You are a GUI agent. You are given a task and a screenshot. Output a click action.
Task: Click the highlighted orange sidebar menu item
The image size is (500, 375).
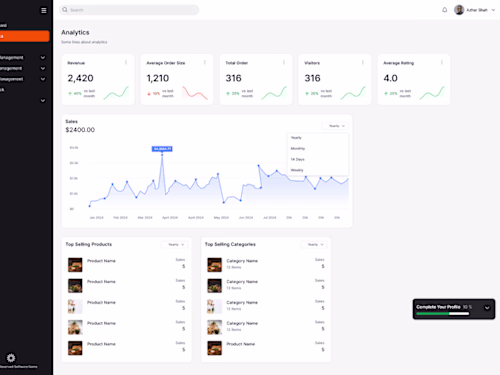point(25,36)
